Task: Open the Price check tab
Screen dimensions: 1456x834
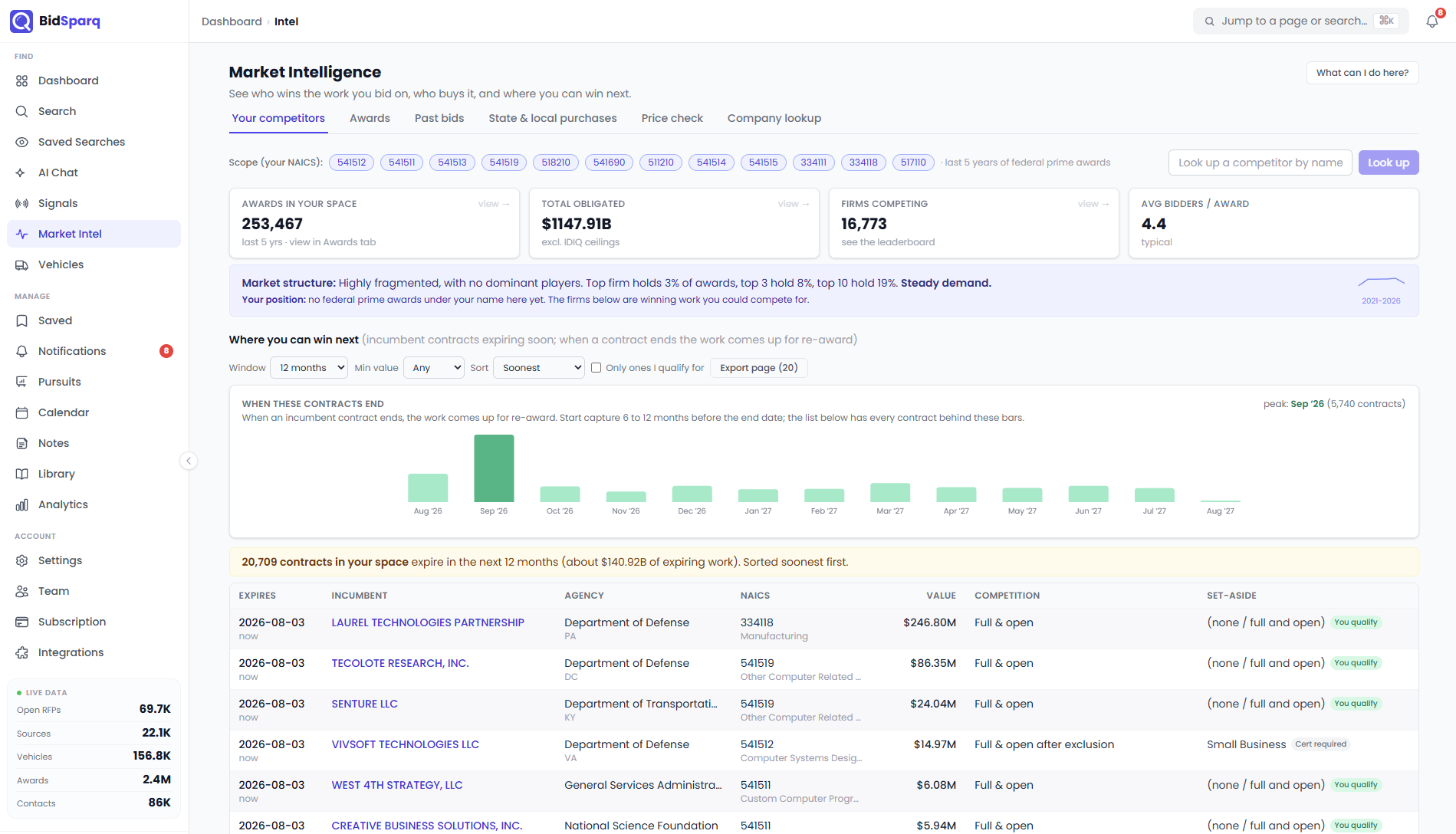Action: 672,118
